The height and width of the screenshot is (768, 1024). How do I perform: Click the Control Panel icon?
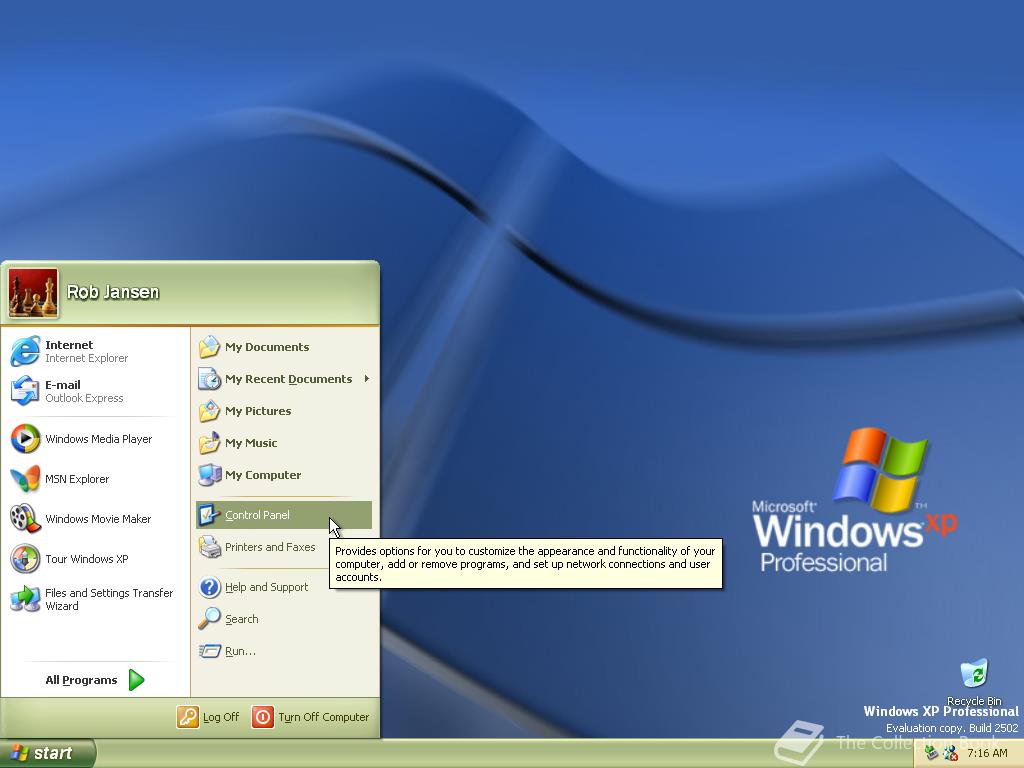coord(210,515)
